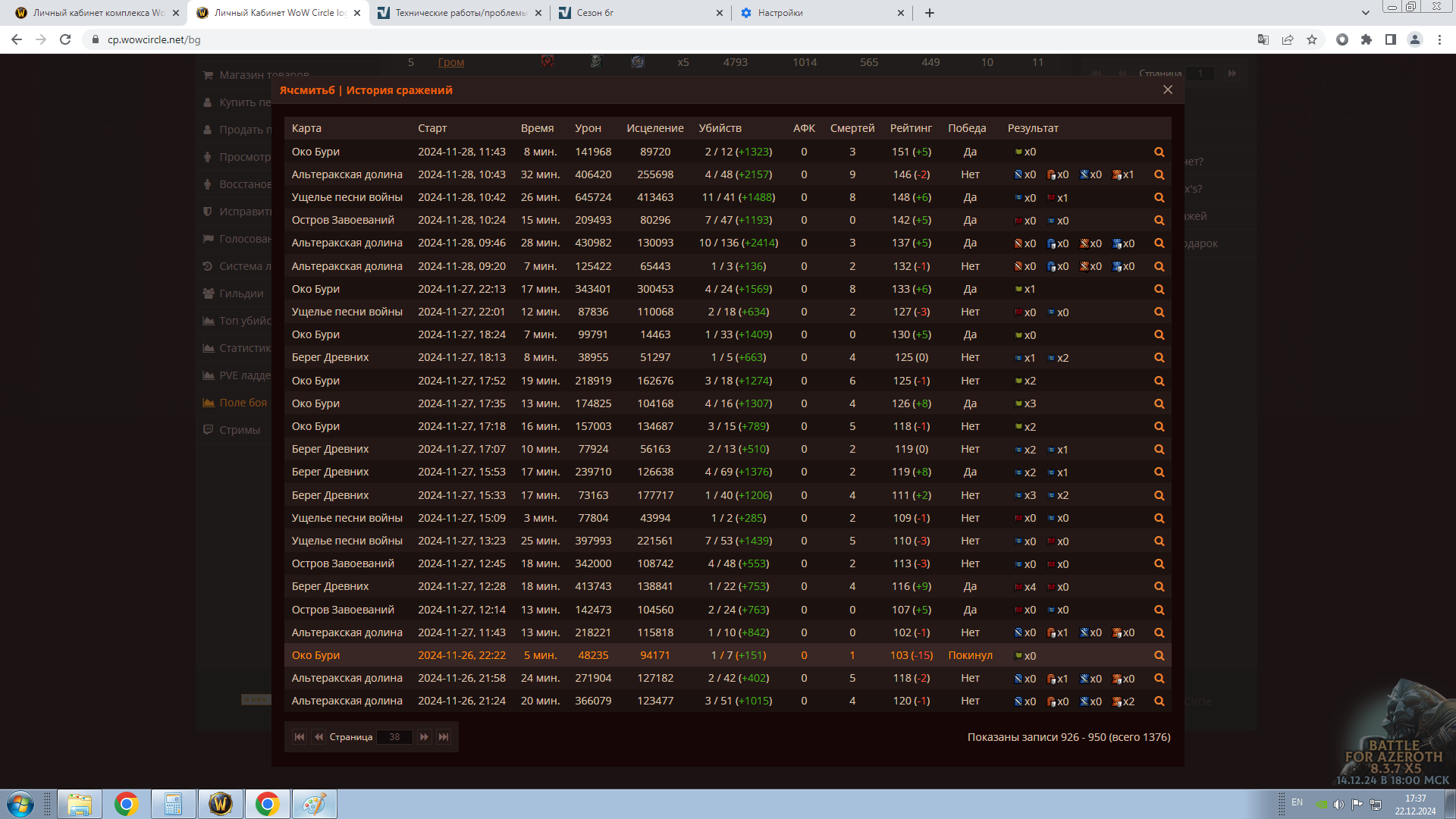Close the История сражений dialog
Image resolution: width=1456 pixels, height=819 pixels.
[1168, 89]
